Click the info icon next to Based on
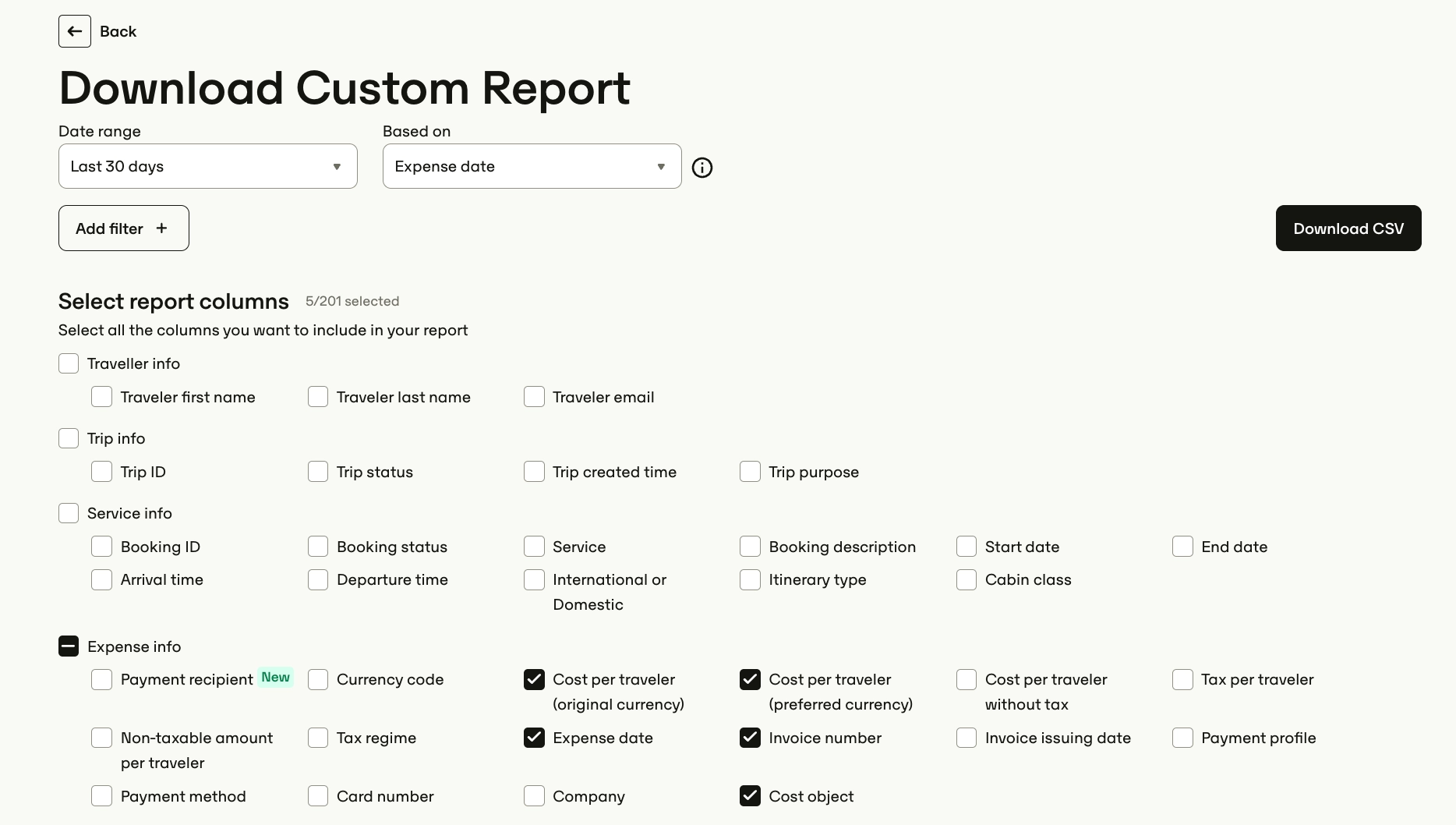This screenshot has height=825, width=1456. (702, 168)
